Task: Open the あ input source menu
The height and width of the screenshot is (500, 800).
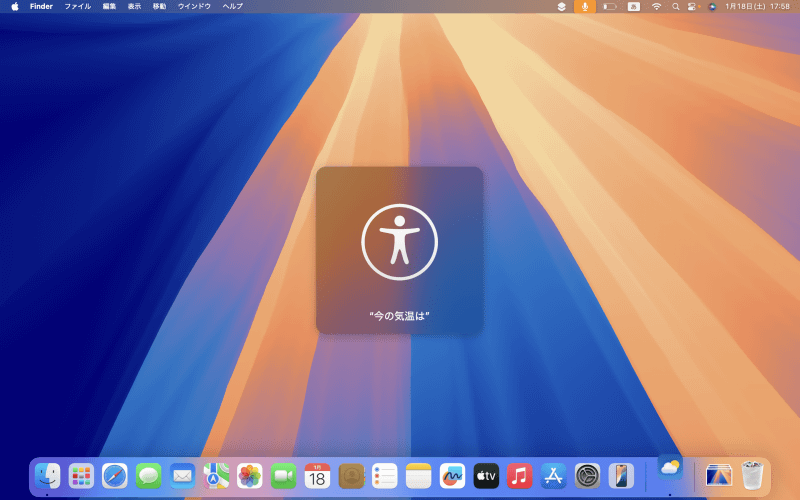Action: [x=634, y=7]
